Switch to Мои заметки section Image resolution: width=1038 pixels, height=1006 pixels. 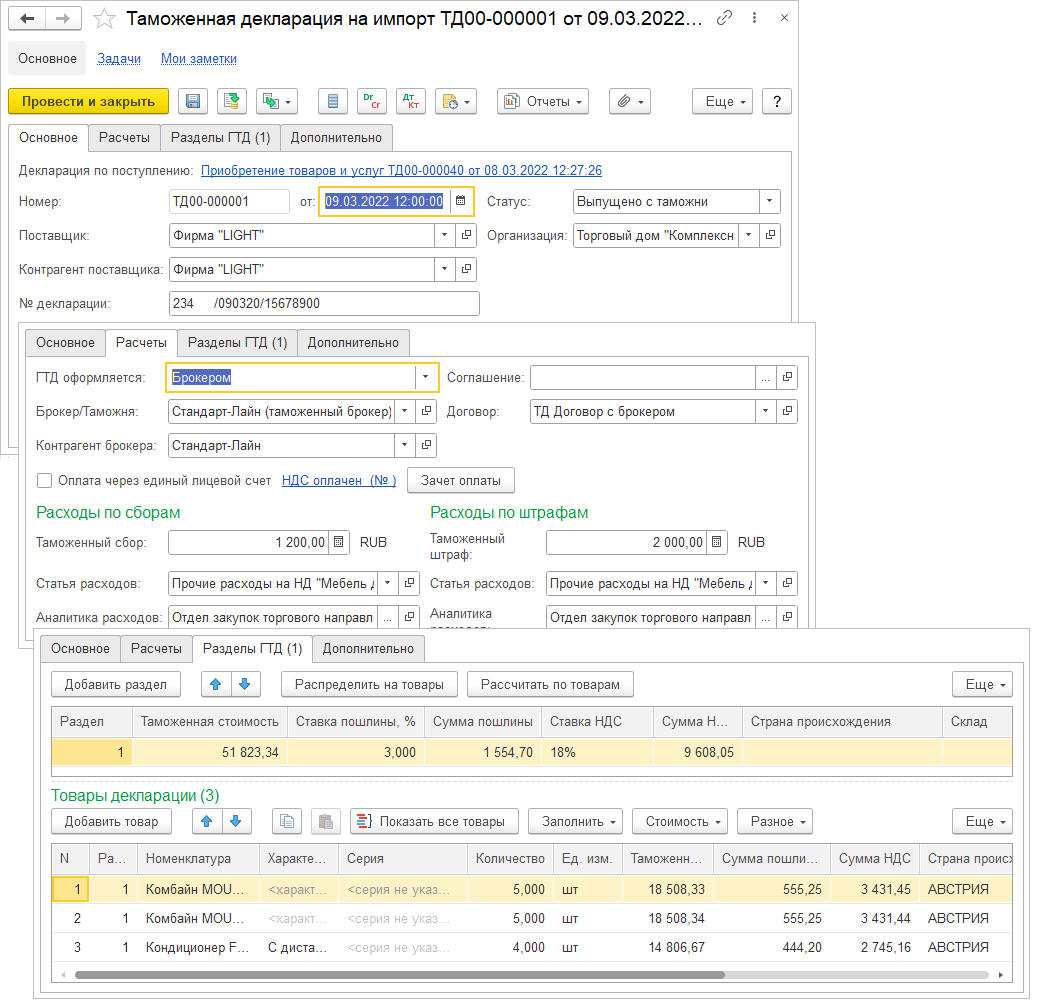(x=199, y=59)
